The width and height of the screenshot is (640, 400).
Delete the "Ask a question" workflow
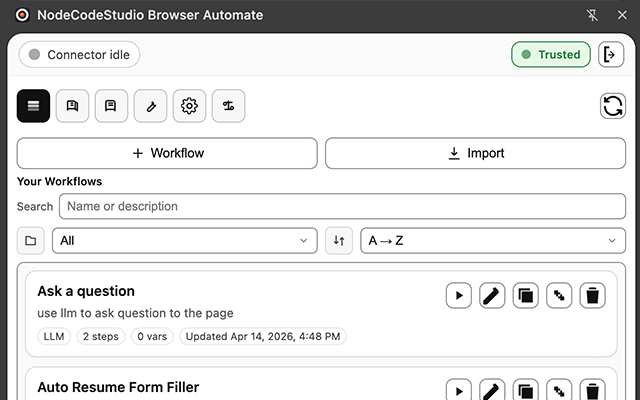(x=593, y=295)
